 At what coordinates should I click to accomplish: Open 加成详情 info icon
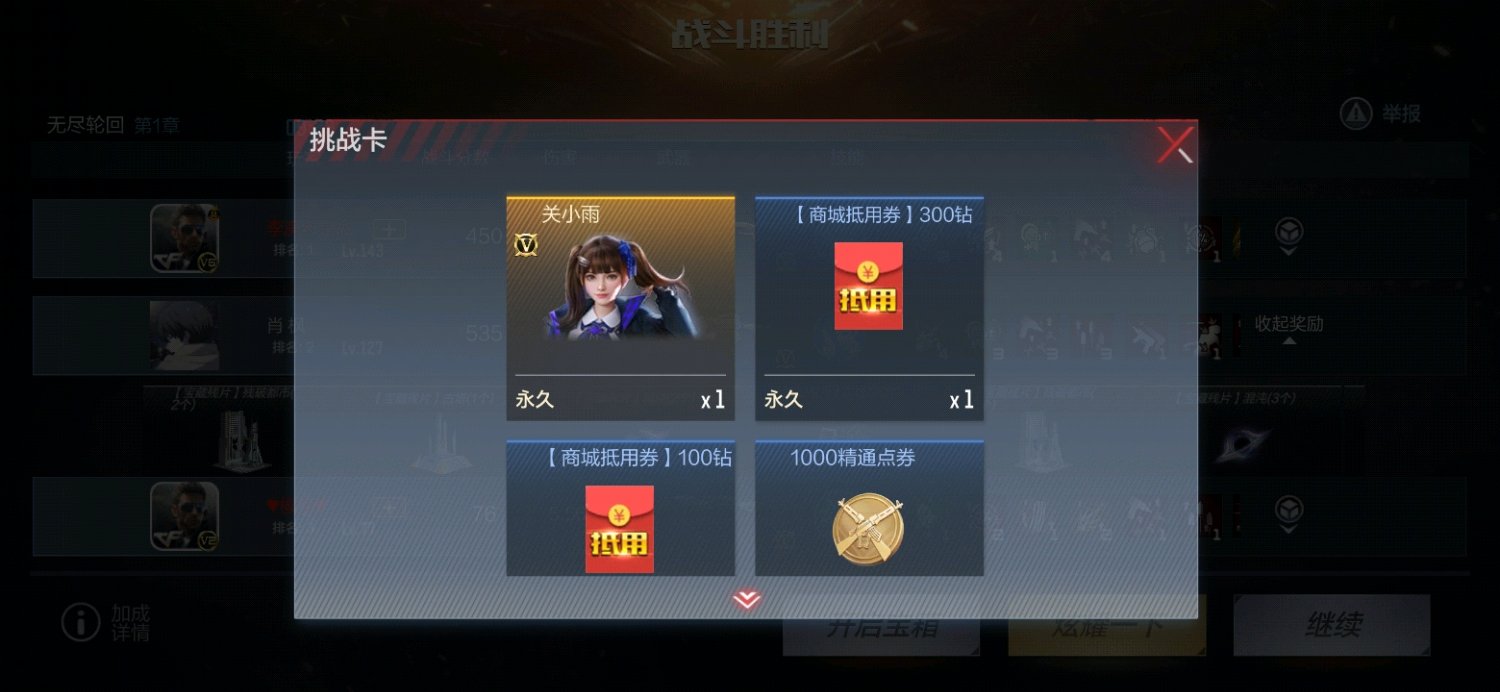point(80,622)
